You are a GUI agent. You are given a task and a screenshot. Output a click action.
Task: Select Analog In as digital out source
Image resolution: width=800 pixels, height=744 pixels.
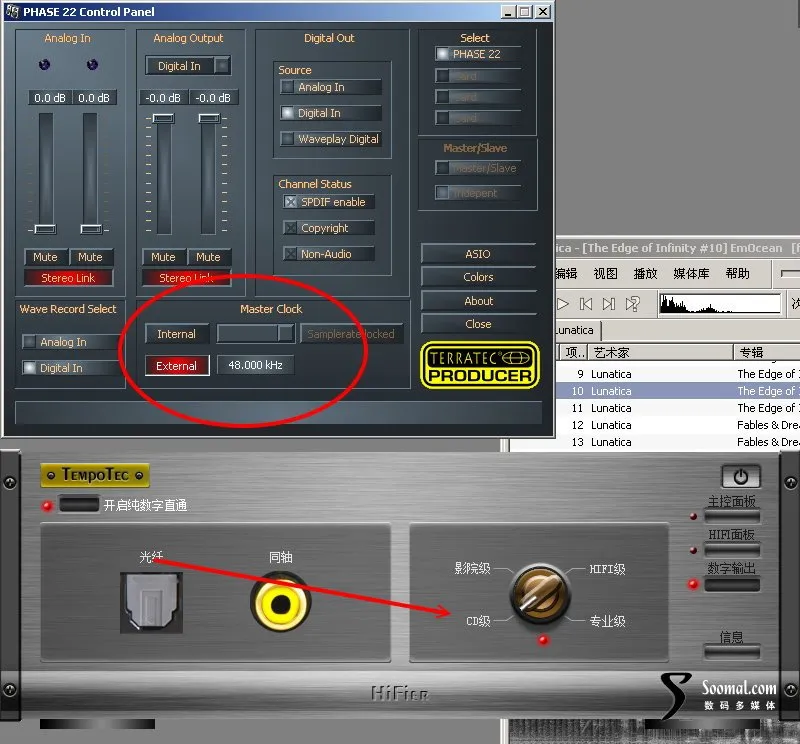[x=331, y=87]
